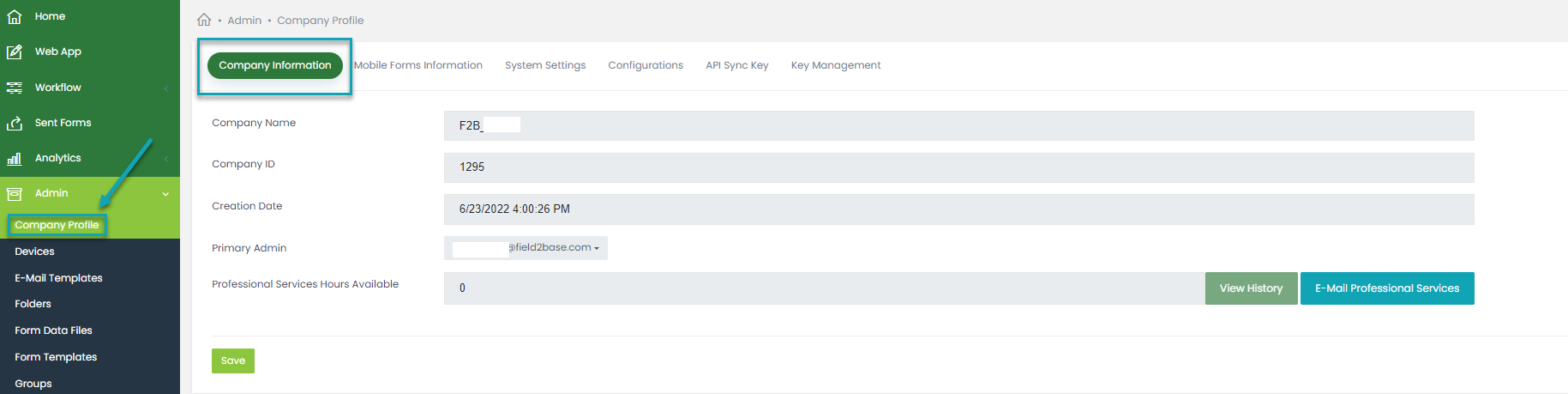Click the Workflow sliders icon

[x=15, y=88]
